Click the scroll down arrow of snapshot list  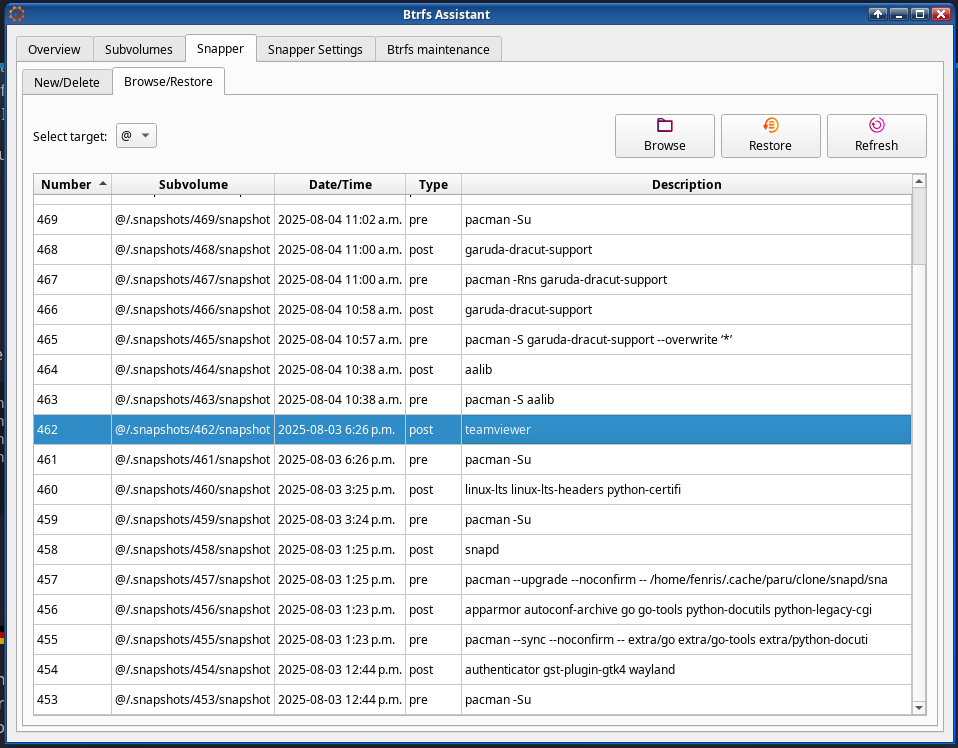pos(919,707)
